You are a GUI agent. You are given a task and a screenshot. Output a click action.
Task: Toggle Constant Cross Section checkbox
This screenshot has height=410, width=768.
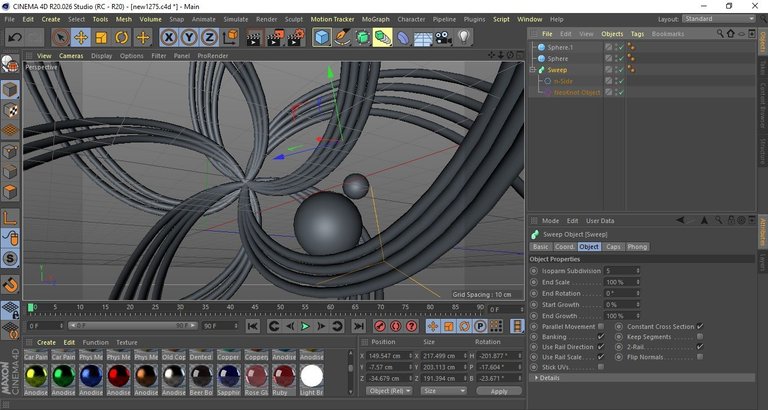pyautogui.click(x=700, y=327)
